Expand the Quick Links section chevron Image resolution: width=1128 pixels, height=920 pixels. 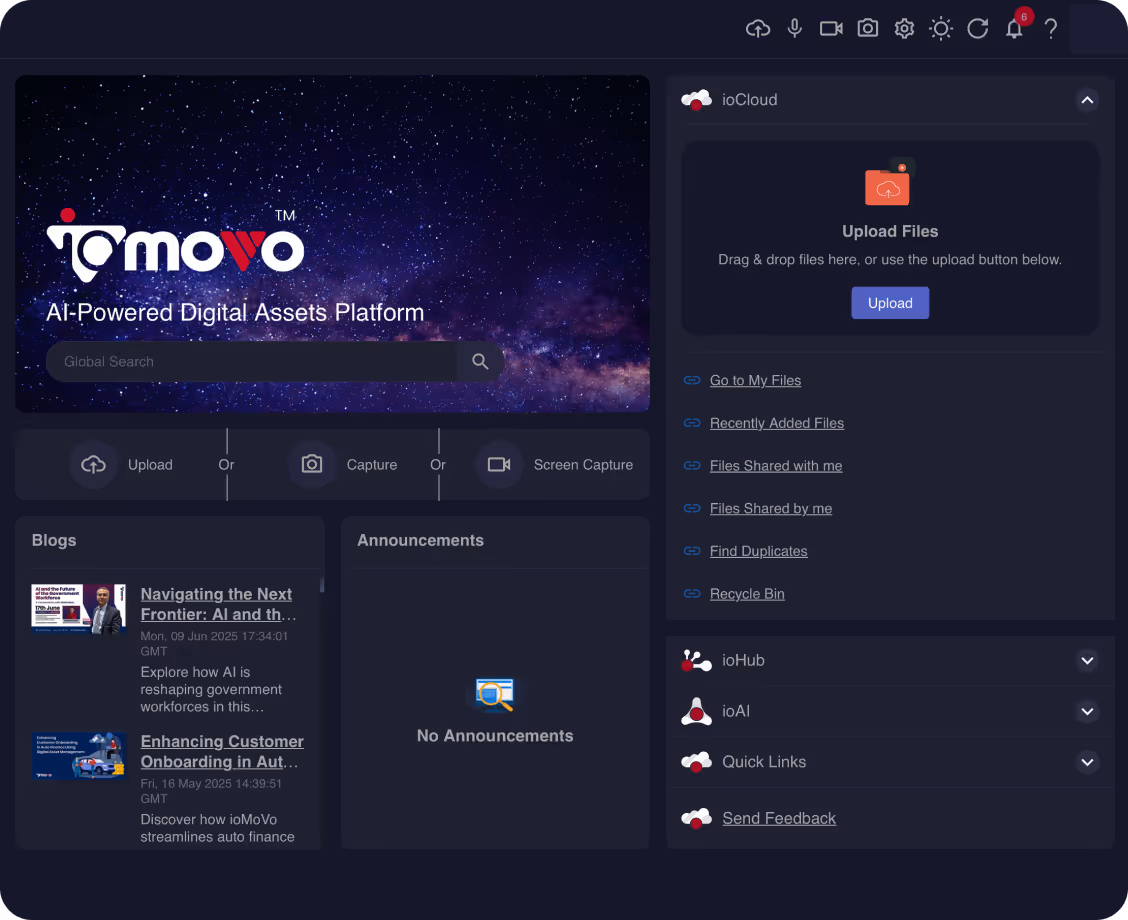coord(1087,762)
